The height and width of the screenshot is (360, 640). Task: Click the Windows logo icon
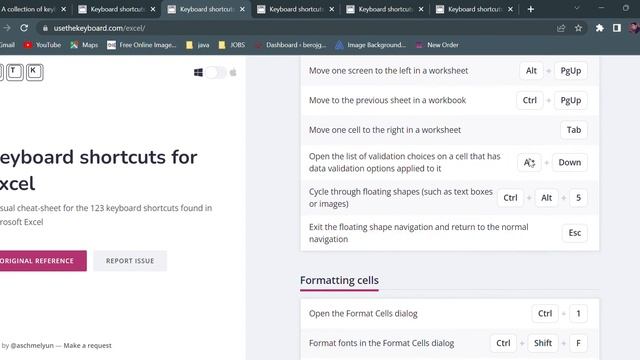coord(198,73)
